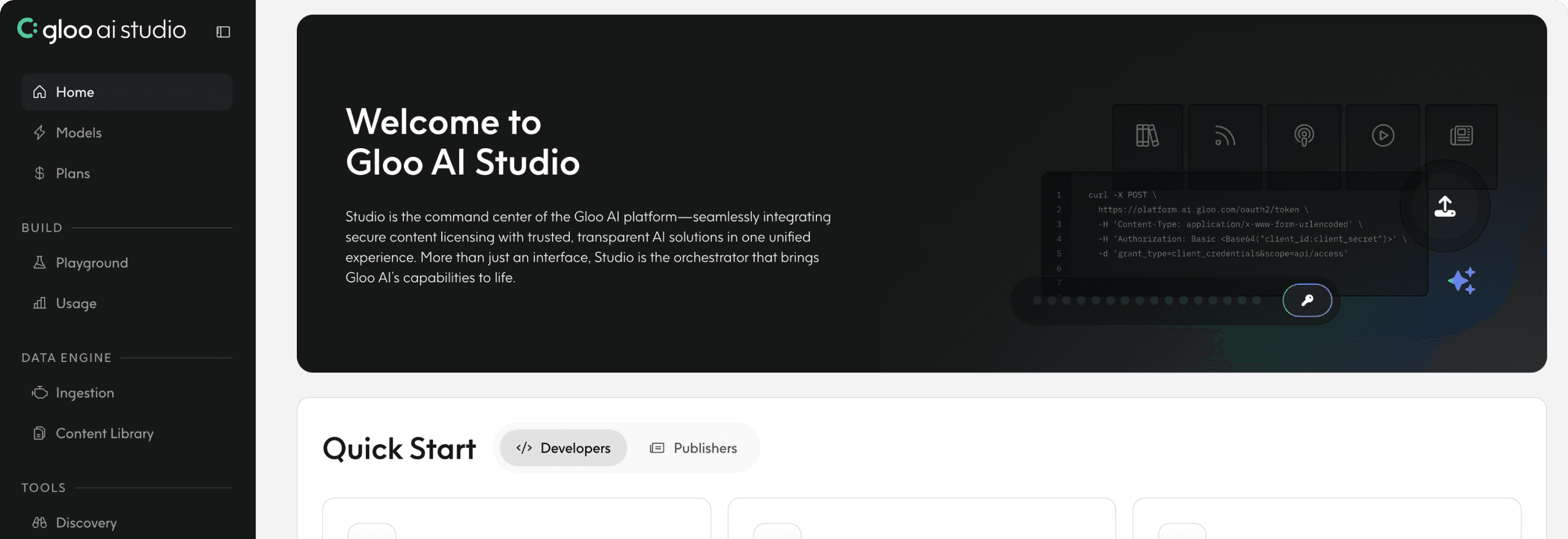The width and height of the screenshot is (1568, 539).
Task: Click the curl -X POST code line
Action: [x=1122, y=195]
